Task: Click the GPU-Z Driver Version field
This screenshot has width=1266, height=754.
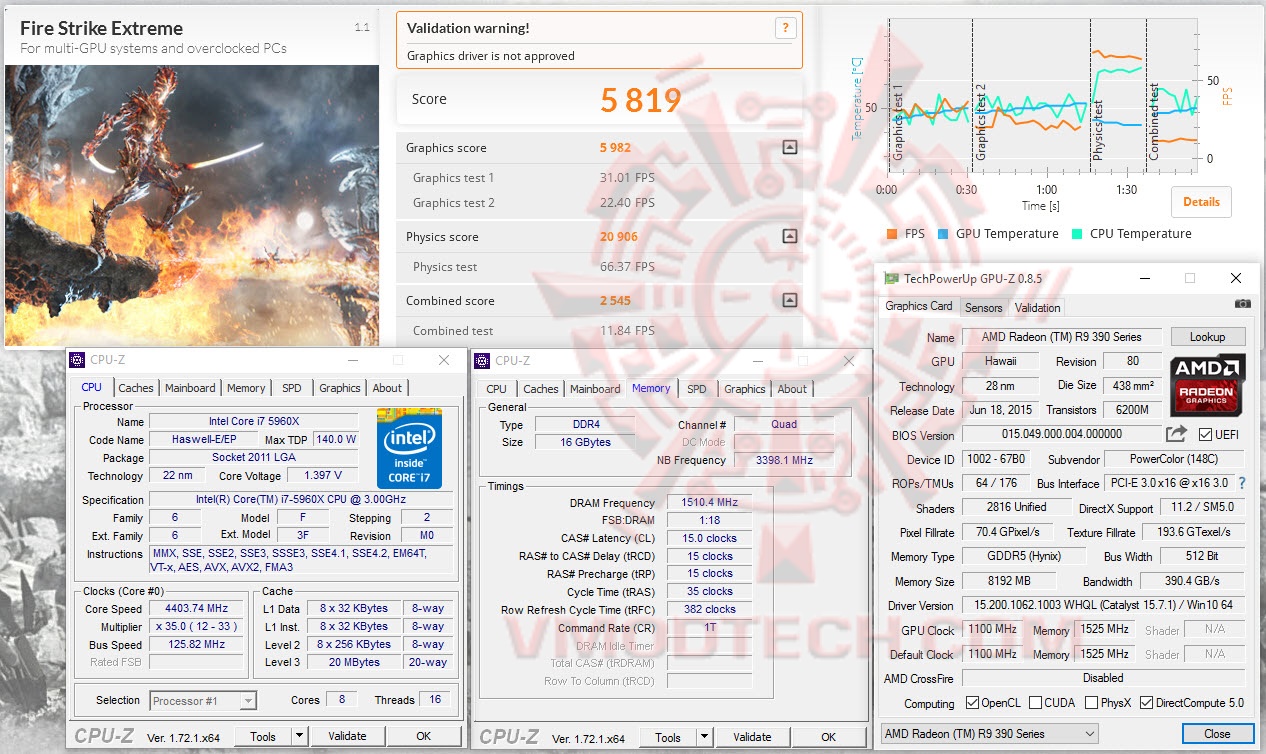Action: tap(1104, 605)
